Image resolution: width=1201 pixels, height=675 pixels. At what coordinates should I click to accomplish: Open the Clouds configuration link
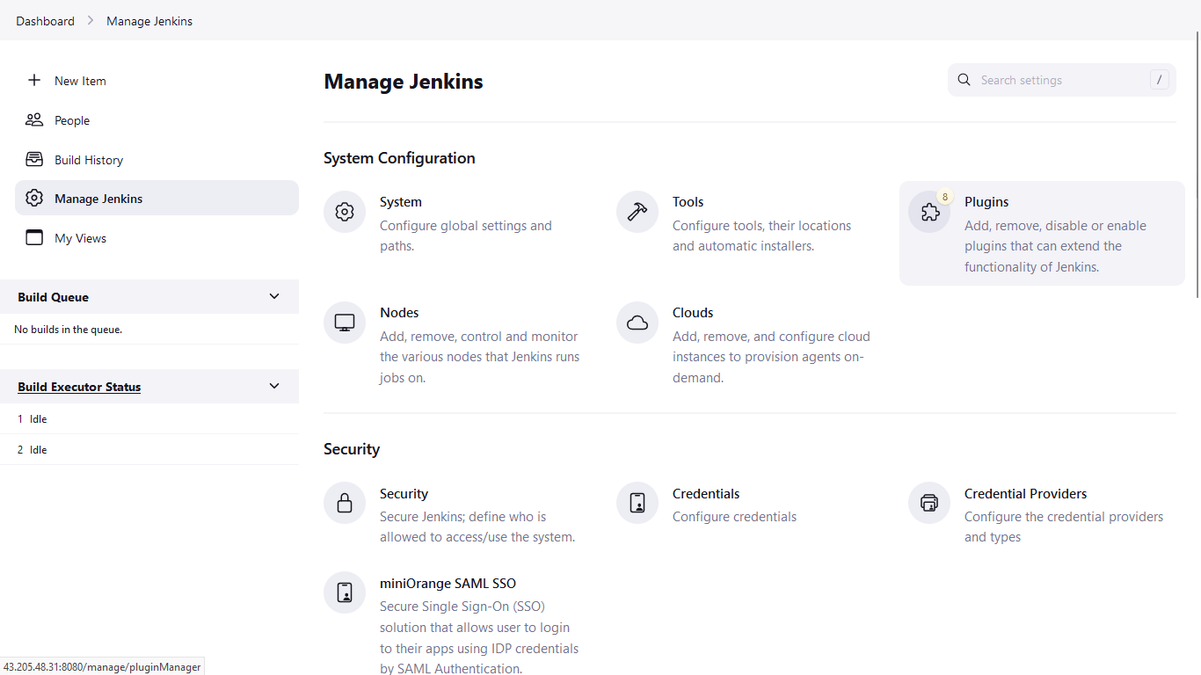(x=692, y=313)
